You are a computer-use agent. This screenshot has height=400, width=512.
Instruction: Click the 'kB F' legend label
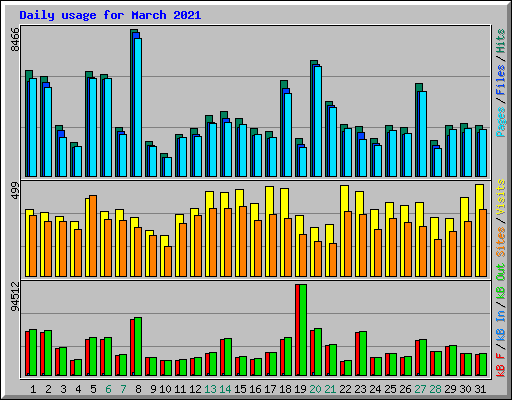click(501, 365)
